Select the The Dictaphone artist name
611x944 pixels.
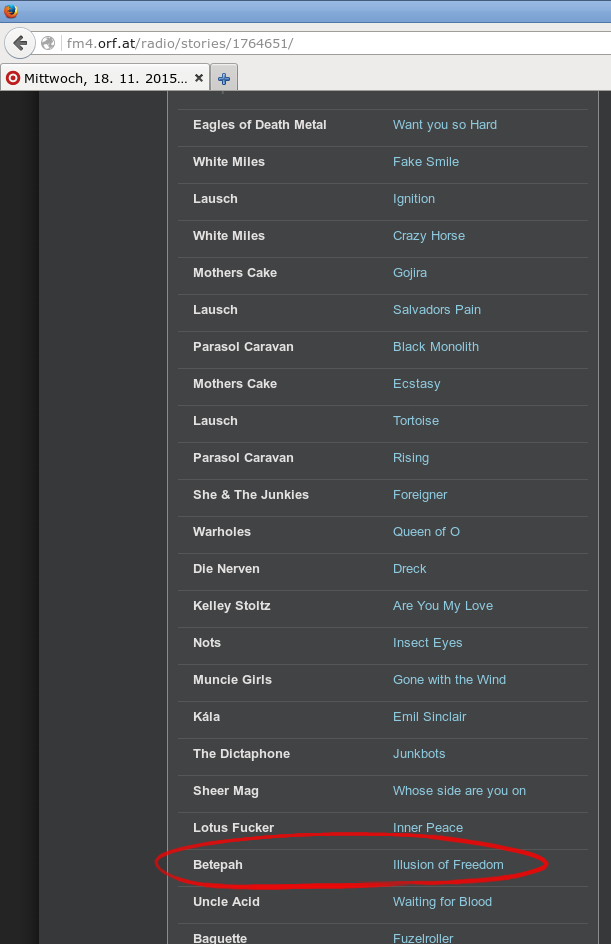click(x=241, y=754)
